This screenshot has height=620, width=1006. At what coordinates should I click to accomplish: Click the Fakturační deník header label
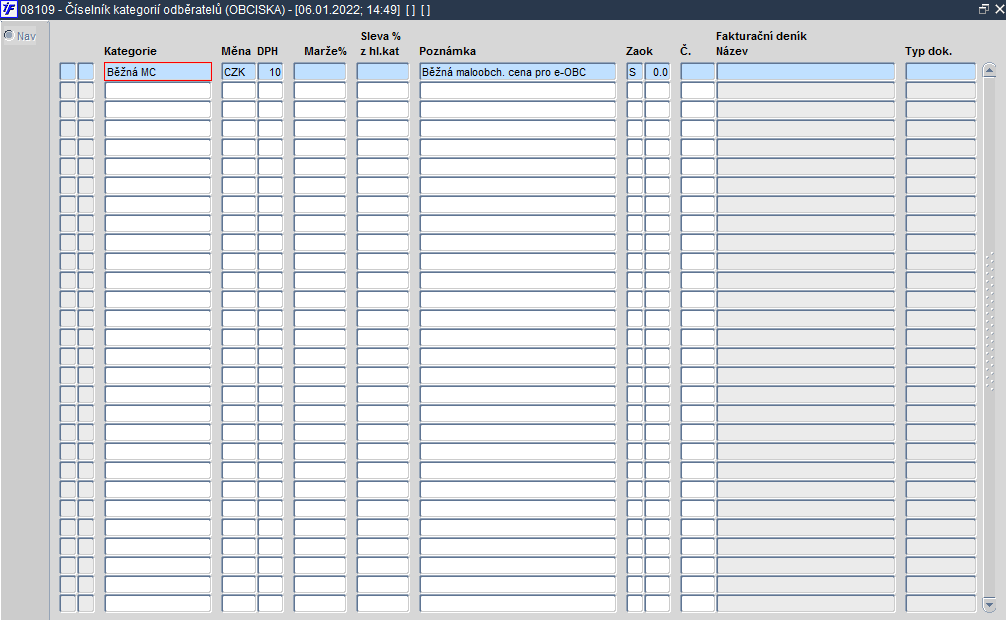762,36
